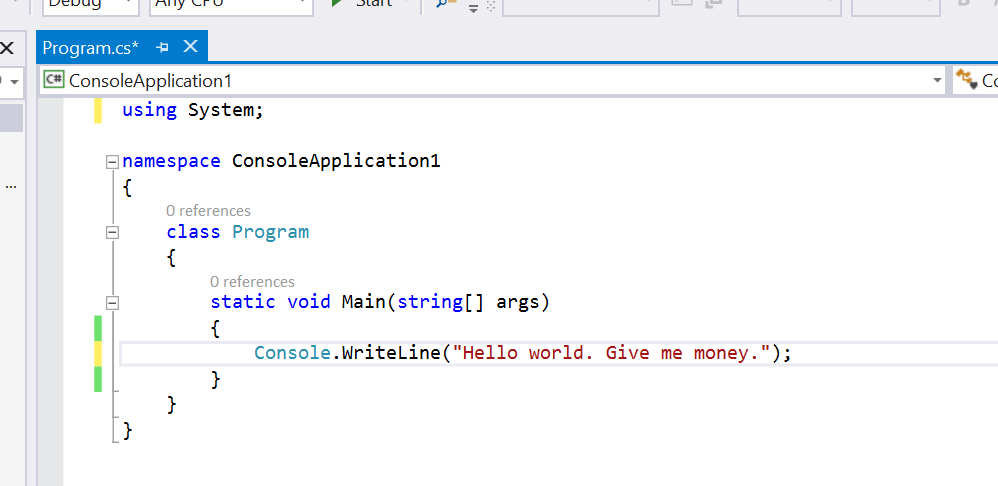The height and width of the screenshot is (486, 998).
Task: Click the 'using' keyword in line one
Action: tap(150, 110)
